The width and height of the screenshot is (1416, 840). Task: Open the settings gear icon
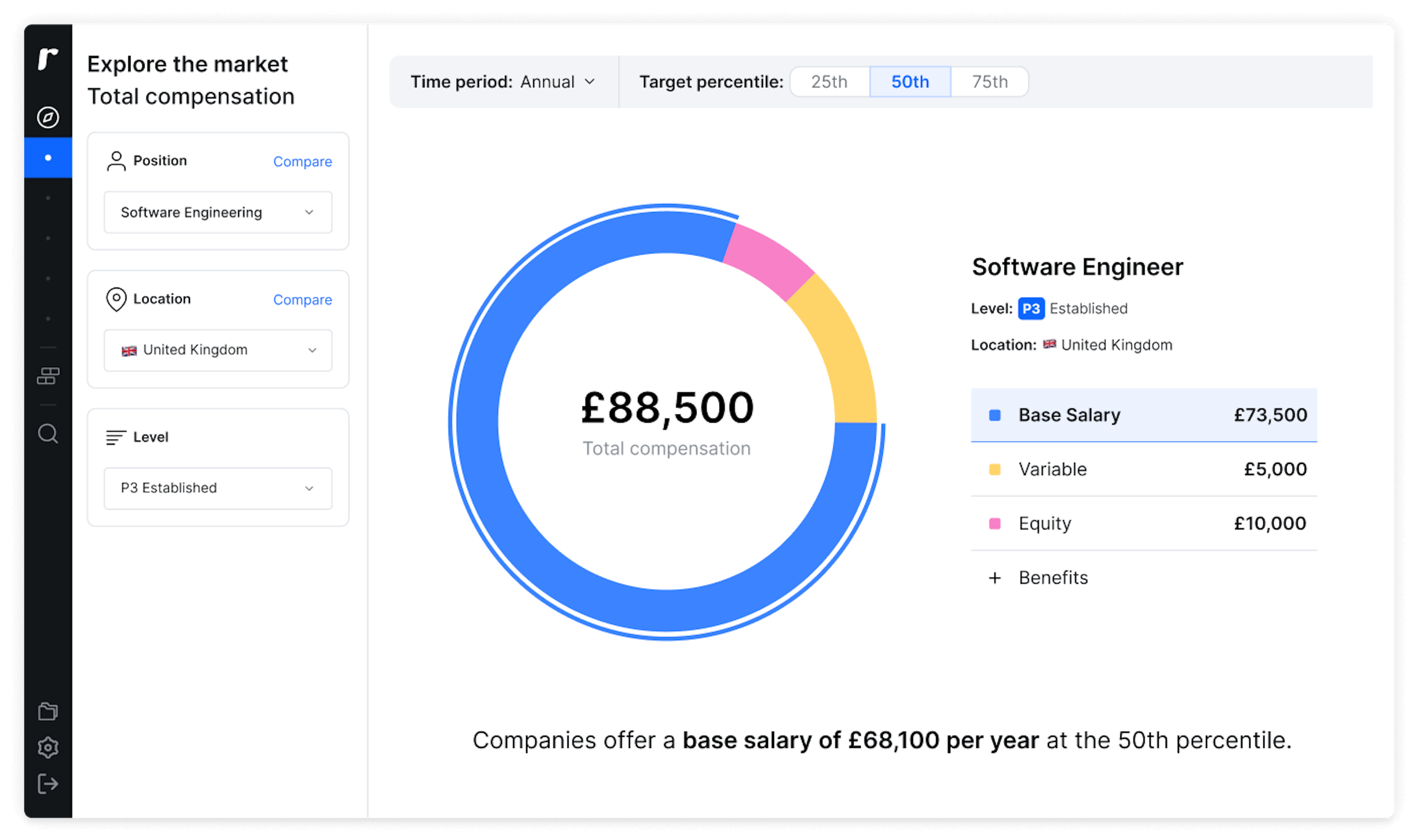coord(48,748)
